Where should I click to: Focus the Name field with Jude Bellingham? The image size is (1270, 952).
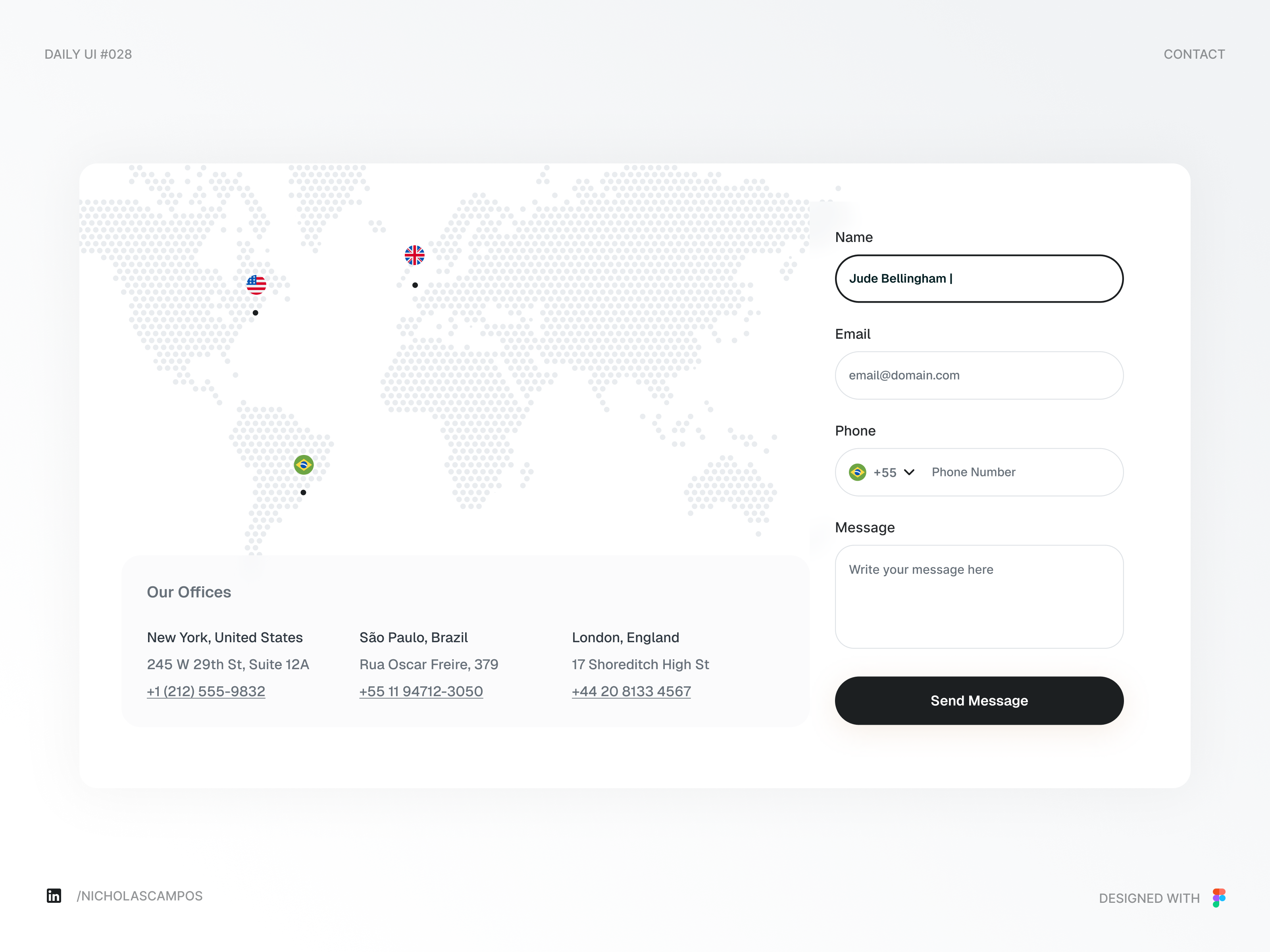[978, 278]
